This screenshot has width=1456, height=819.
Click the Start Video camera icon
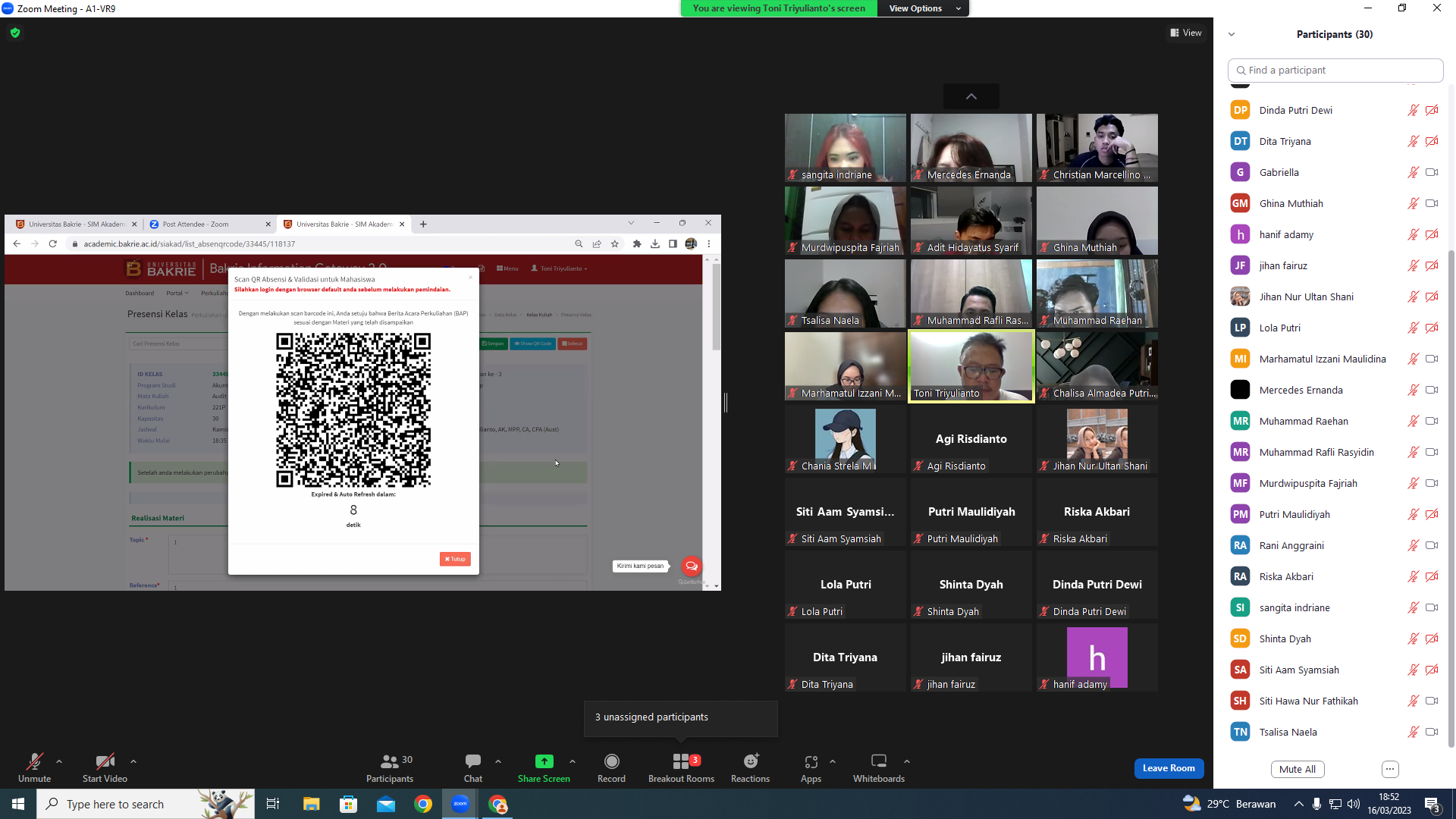coord(105,761)
